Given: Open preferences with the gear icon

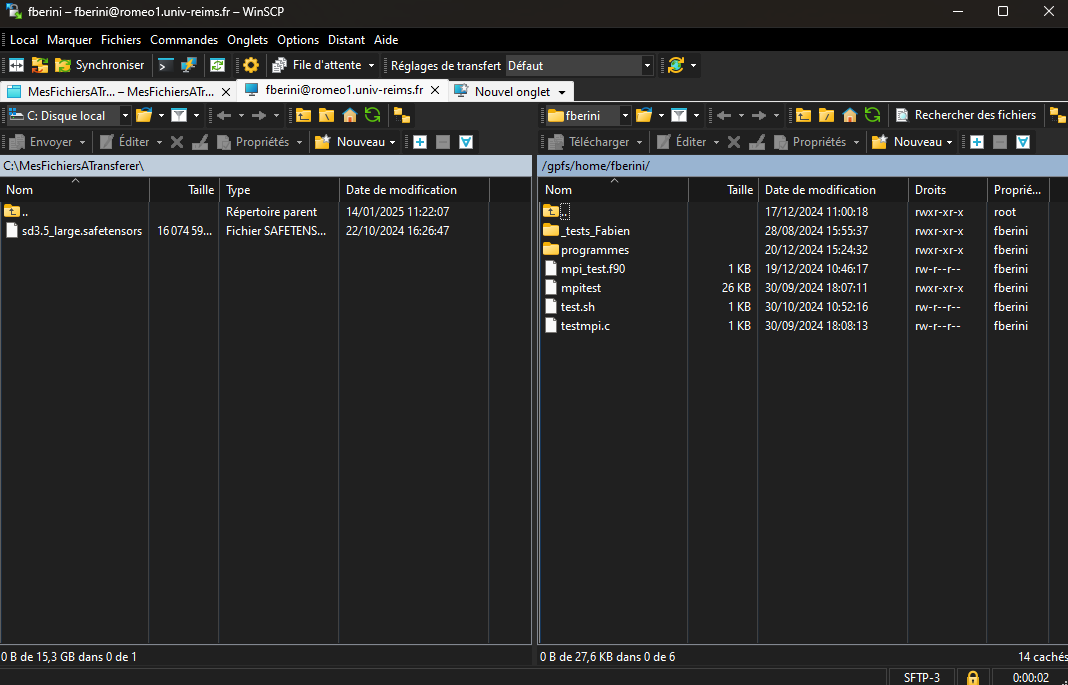Looking at the screenshot, I should click(x=251, y=65).
